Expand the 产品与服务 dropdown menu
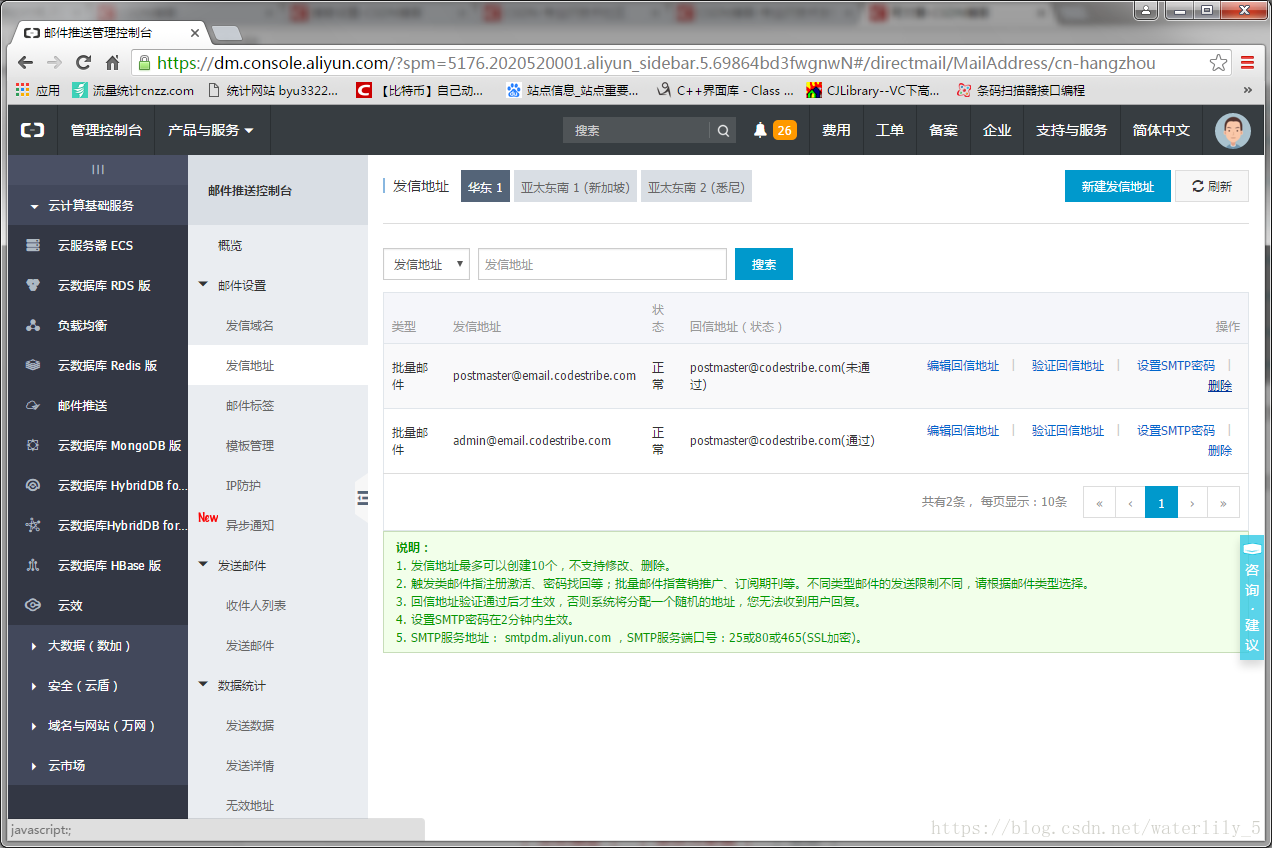This screenshot has height=848, width=1272. pyautogui.click(x=211, y=130)
